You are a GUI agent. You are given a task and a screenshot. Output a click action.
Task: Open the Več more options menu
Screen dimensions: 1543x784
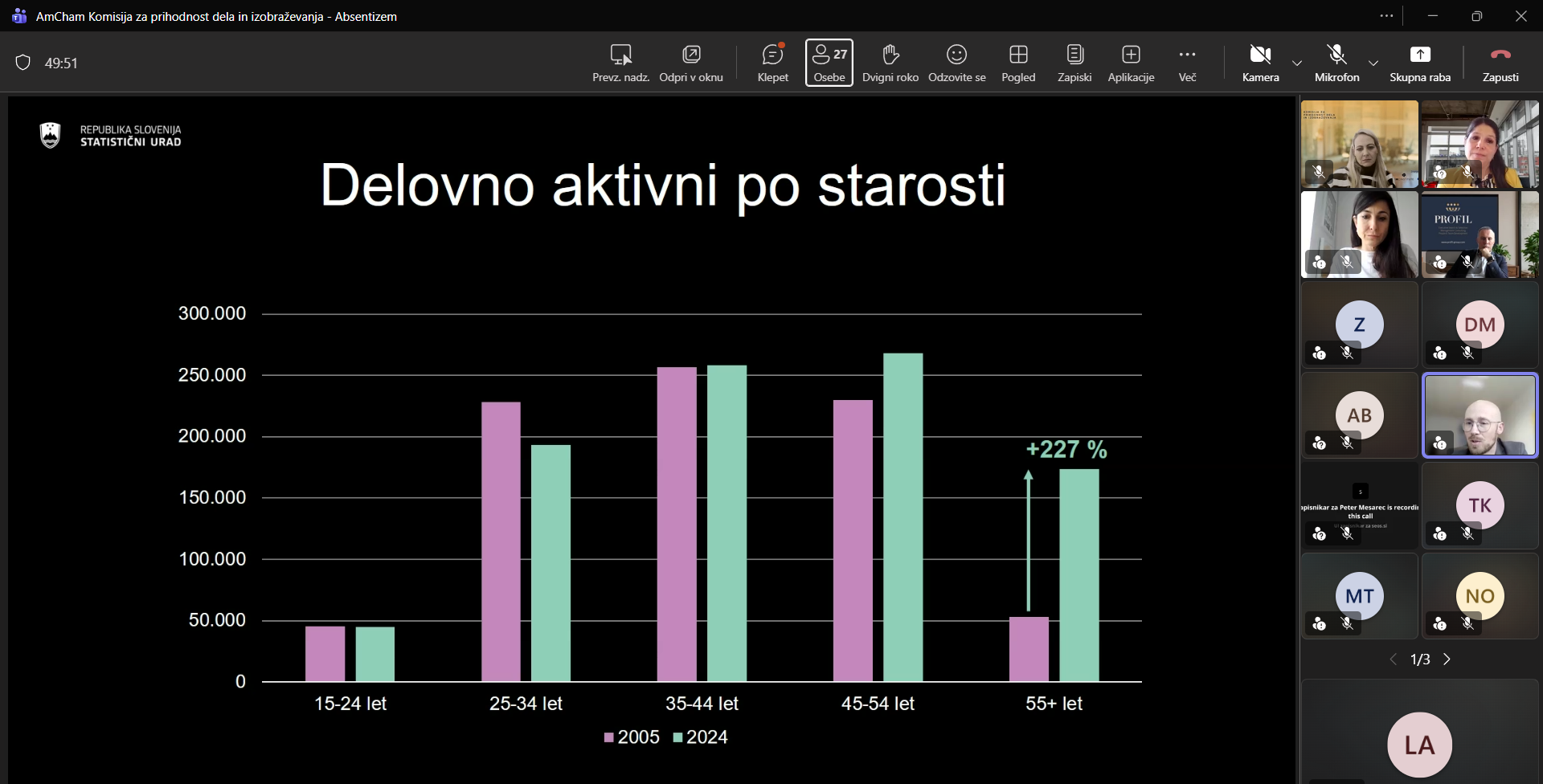(1187, 63)
